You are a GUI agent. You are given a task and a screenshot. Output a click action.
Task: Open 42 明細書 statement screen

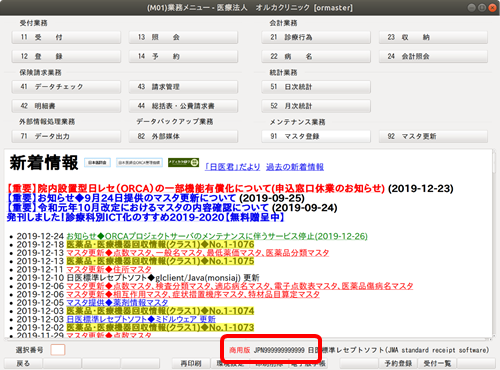(x=66, y=106)
